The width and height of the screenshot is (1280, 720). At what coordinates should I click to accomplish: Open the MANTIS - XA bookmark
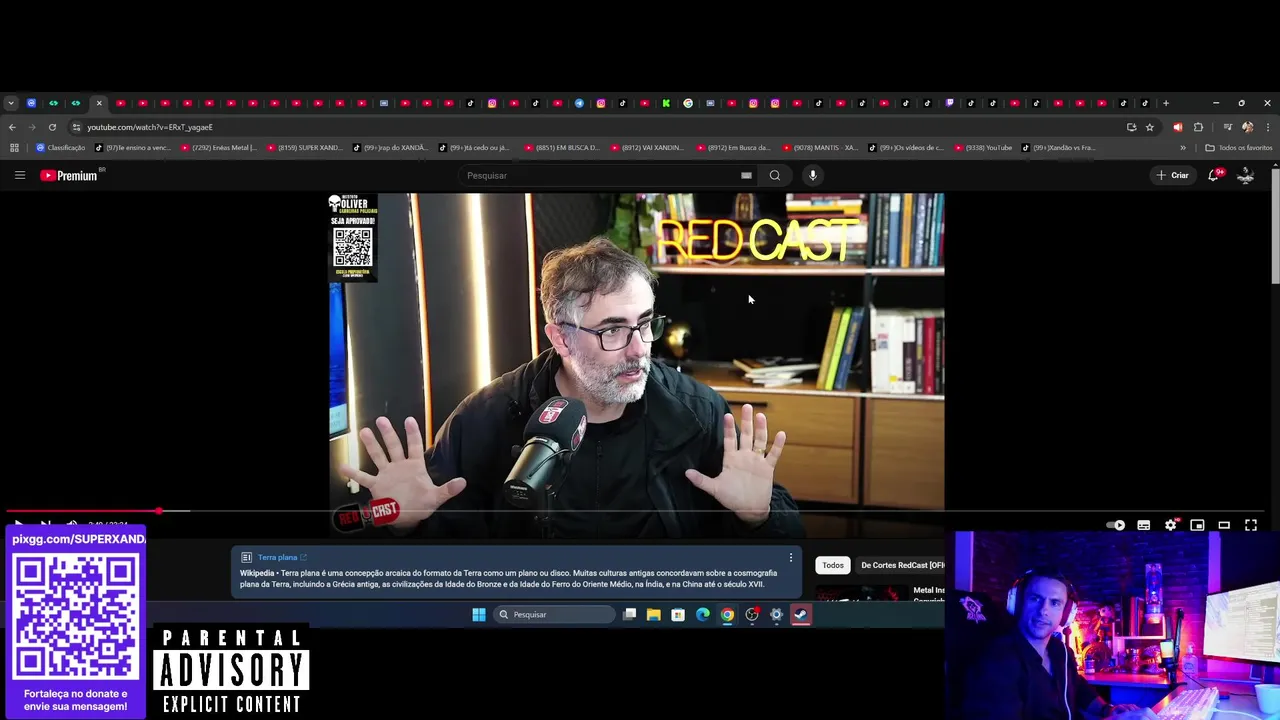tap(820, 148)
